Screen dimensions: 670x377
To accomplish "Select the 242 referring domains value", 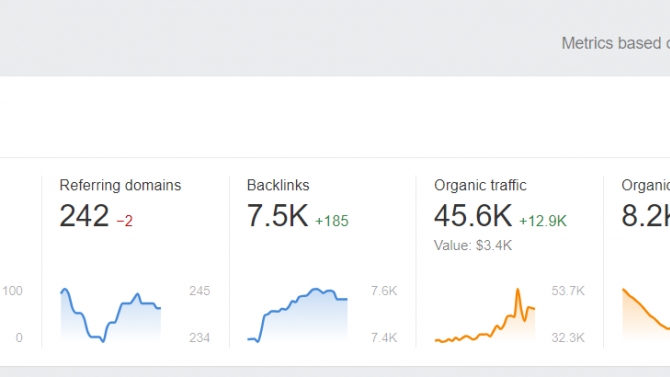I will tap(84, 215).
